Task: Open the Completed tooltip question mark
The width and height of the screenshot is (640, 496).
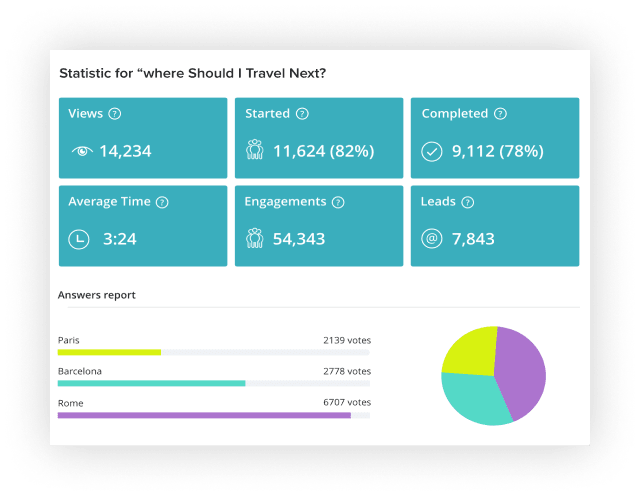Action: (501, 114)
